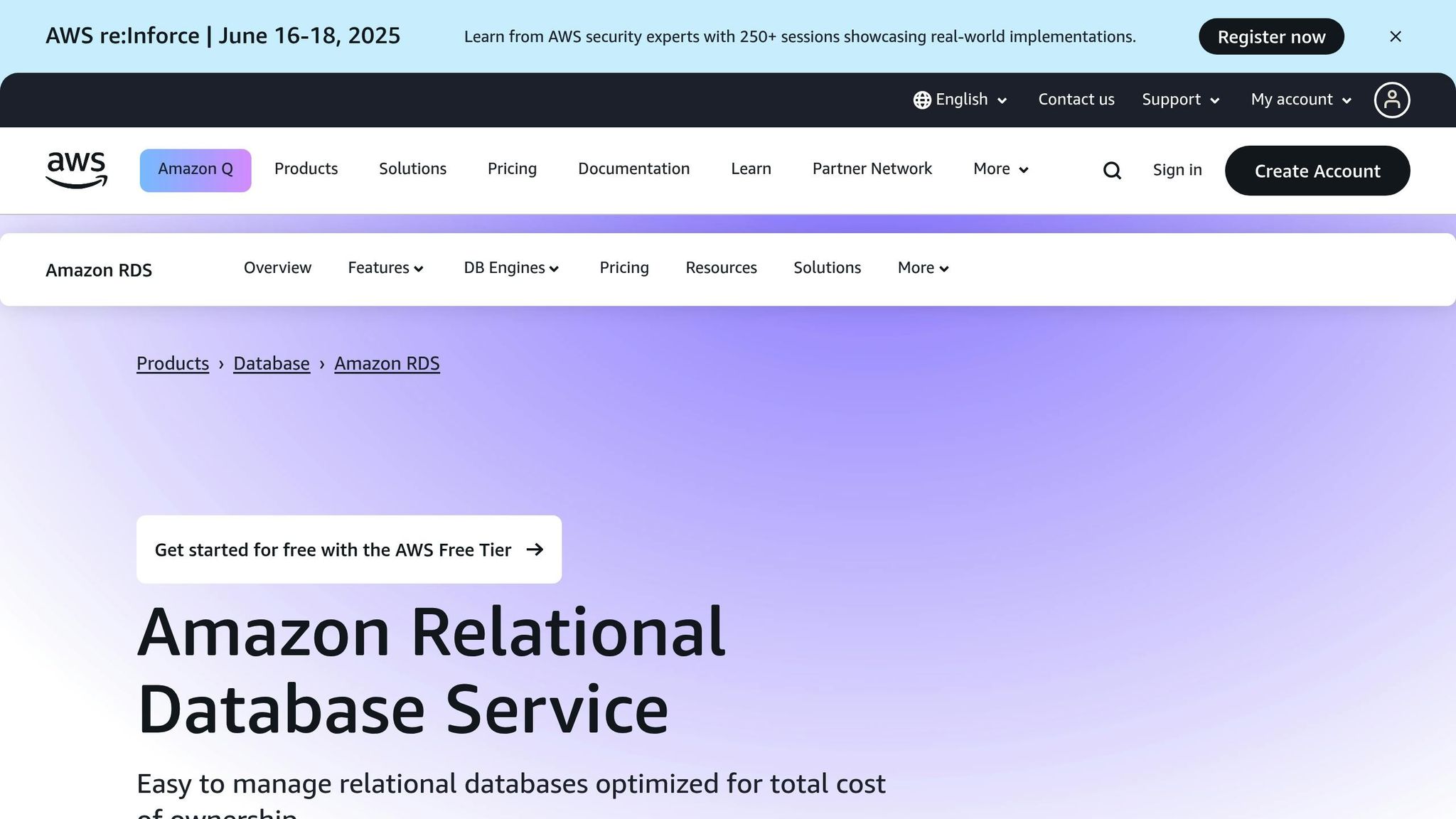Screen dimensions: 1456x819
Task: Expand the DB Engines dropdown
Action: [x=512, y=268]
